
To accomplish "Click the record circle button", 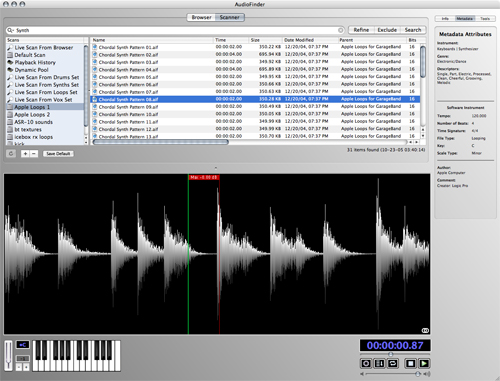I will pos(366,363).
